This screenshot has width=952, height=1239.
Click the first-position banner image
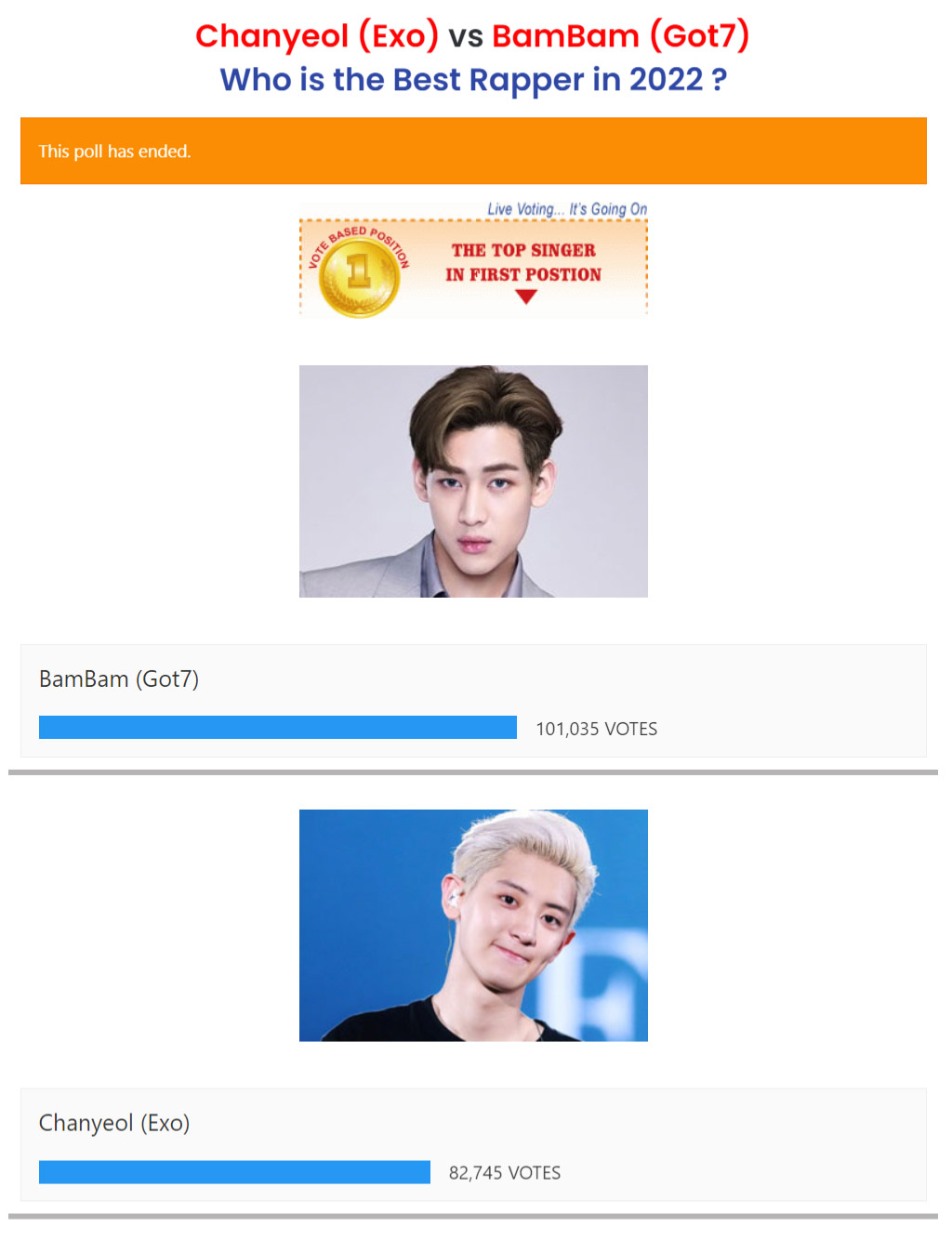pos(473,260)
